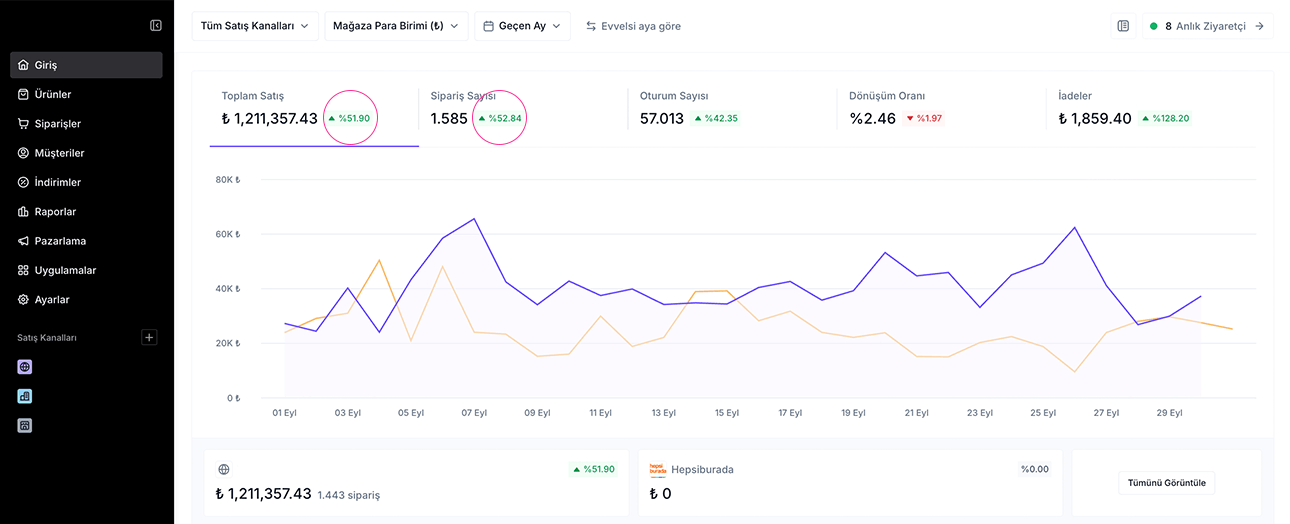This screenshot has width=1290, height=524.
Task: Click the 07 Eyl peak on chart
Action: tap(474, 219)
